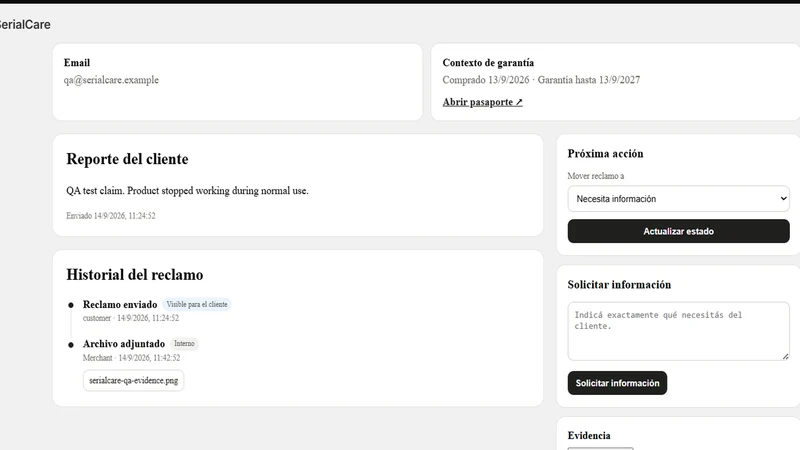Click the 'Contexto de garantía' heading
This screenshot has width=800, height=450.
488,63
